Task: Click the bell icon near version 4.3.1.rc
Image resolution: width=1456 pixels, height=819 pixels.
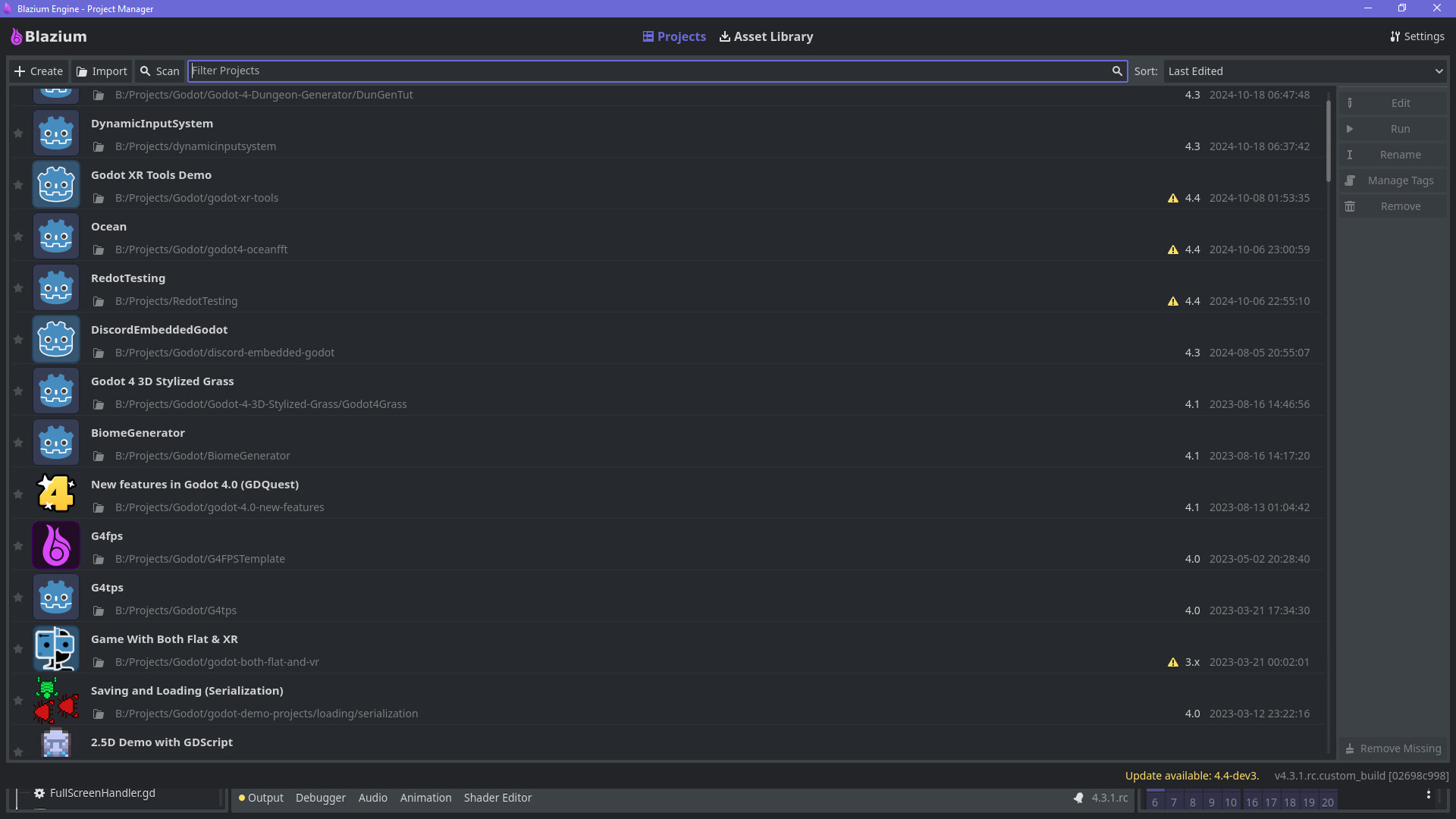Action: (1078, 798)
